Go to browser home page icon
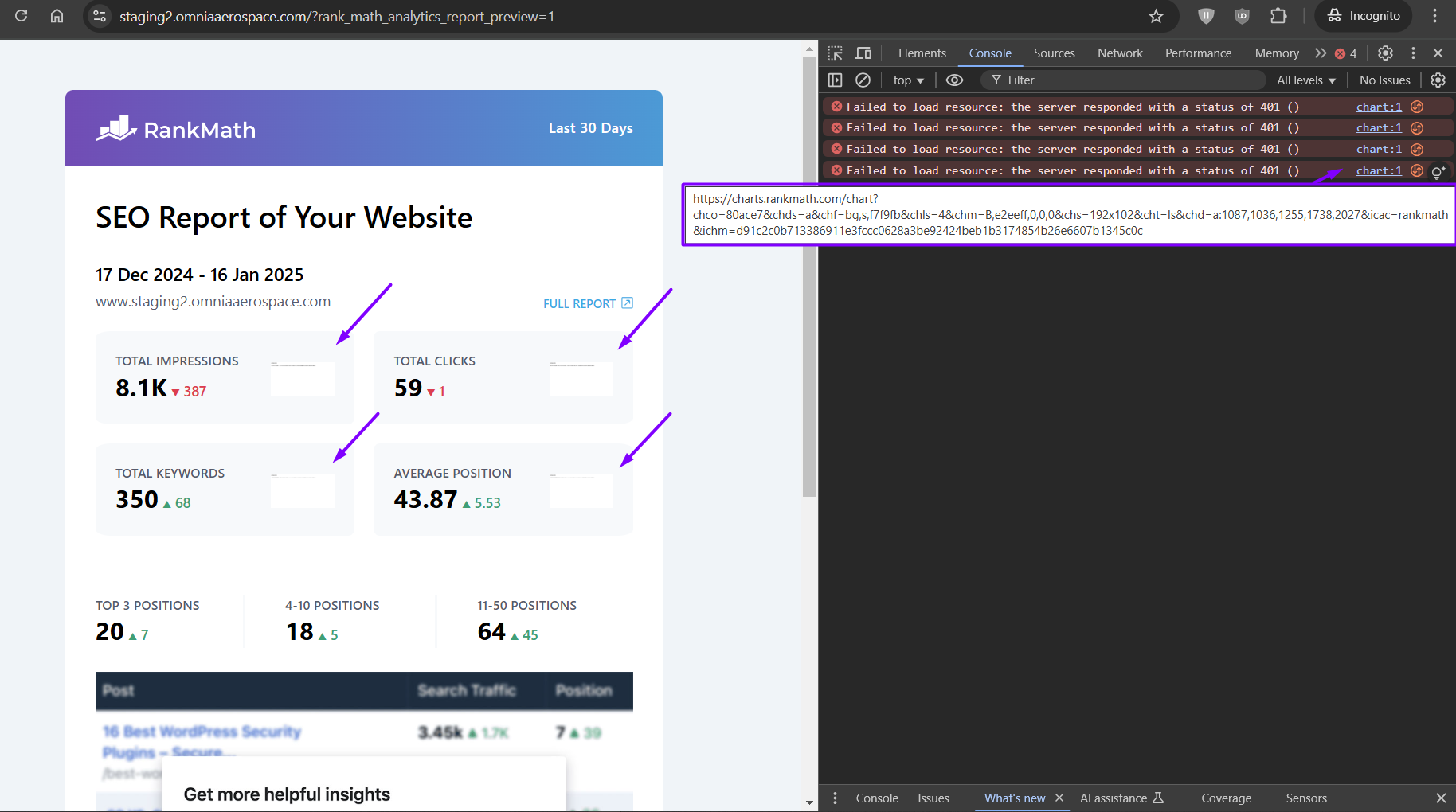The width and height of the screenshot is (1456, 812). pos(57,16)
